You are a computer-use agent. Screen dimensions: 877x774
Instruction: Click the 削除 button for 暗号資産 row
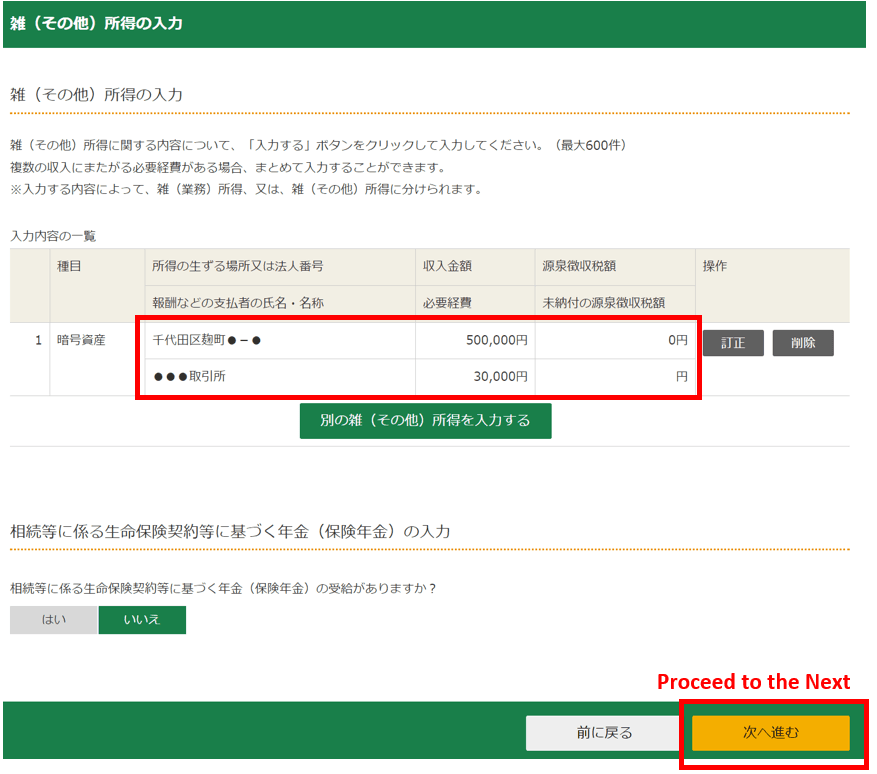(803, 343)
